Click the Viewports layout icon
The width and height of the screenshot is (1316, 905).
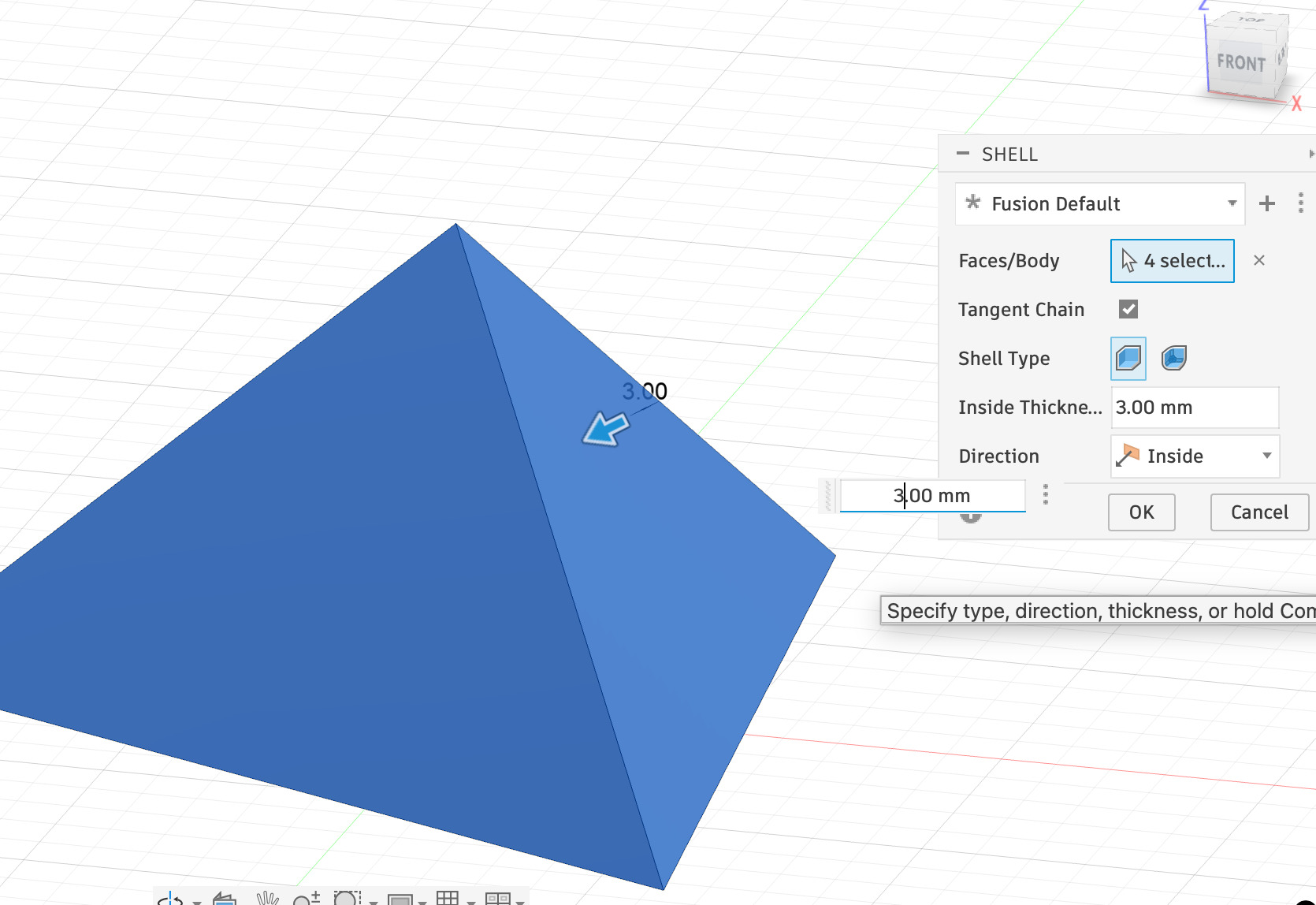click(498, 899)
